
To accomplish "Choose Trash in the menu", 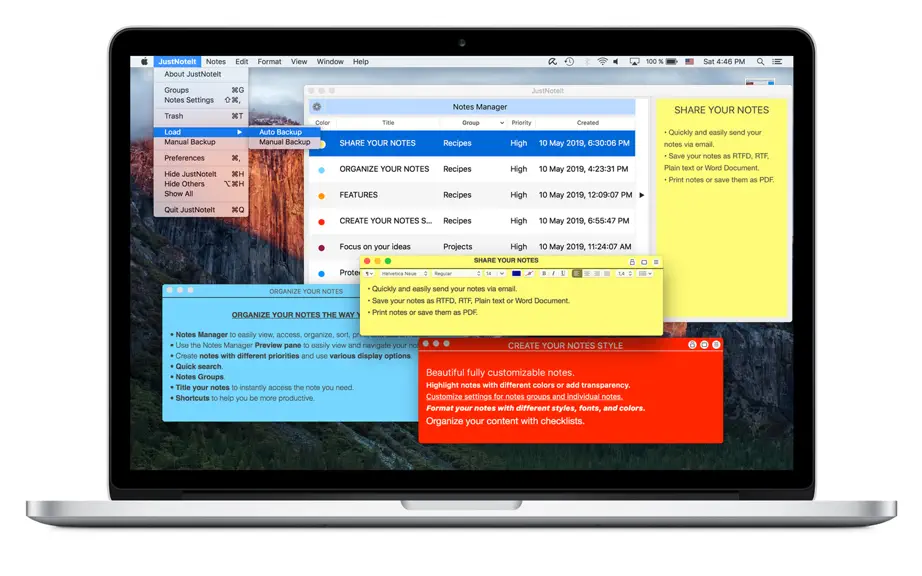I will 201,116.
